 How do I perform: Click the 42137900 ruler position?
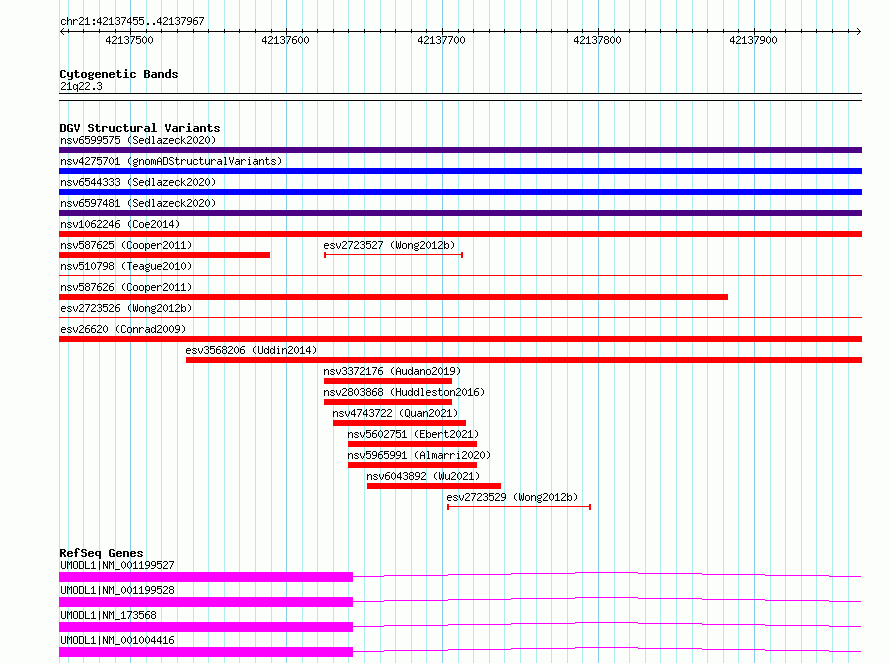tap(754, 40)
